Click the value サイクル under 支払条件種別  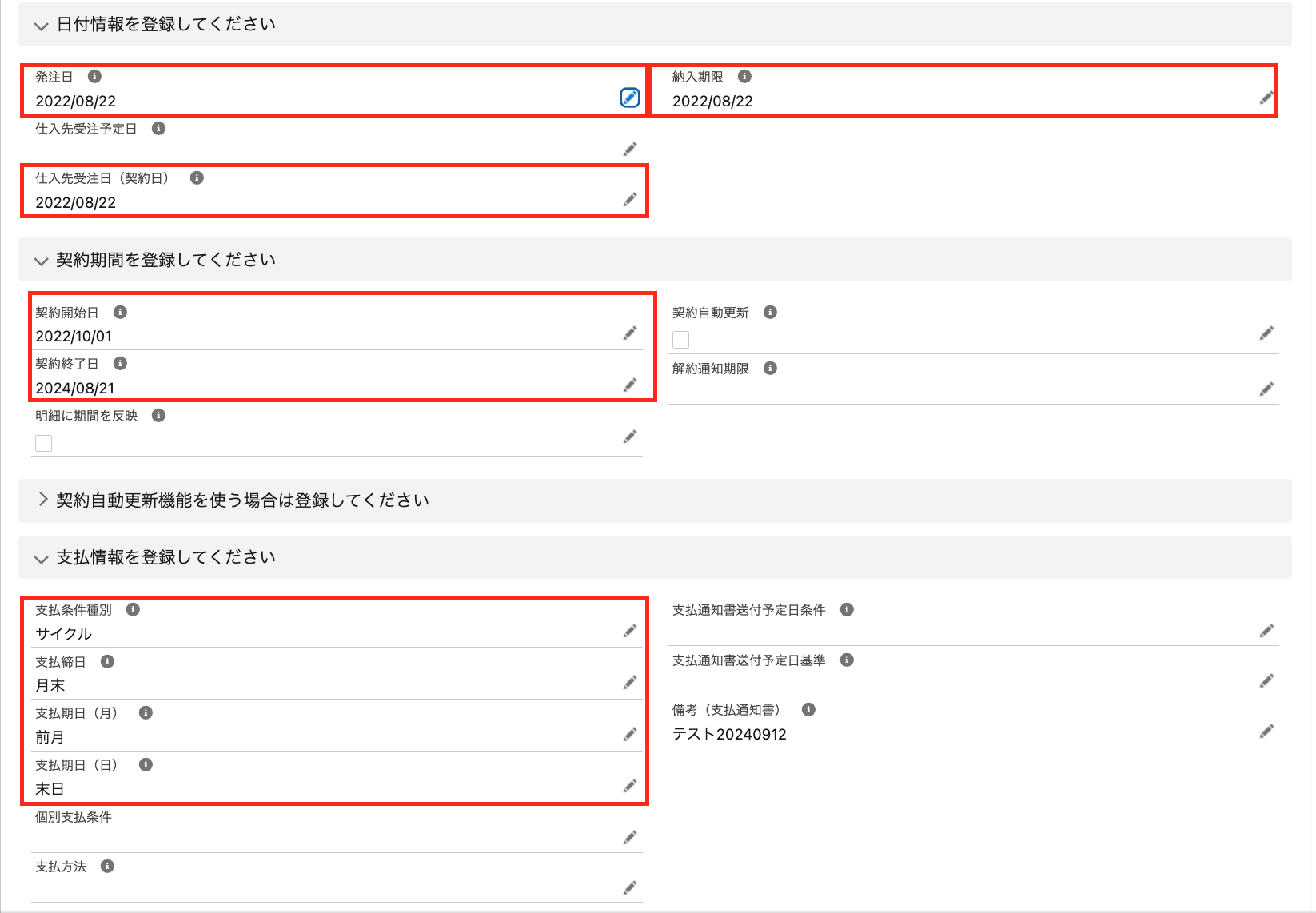[64, 634]
